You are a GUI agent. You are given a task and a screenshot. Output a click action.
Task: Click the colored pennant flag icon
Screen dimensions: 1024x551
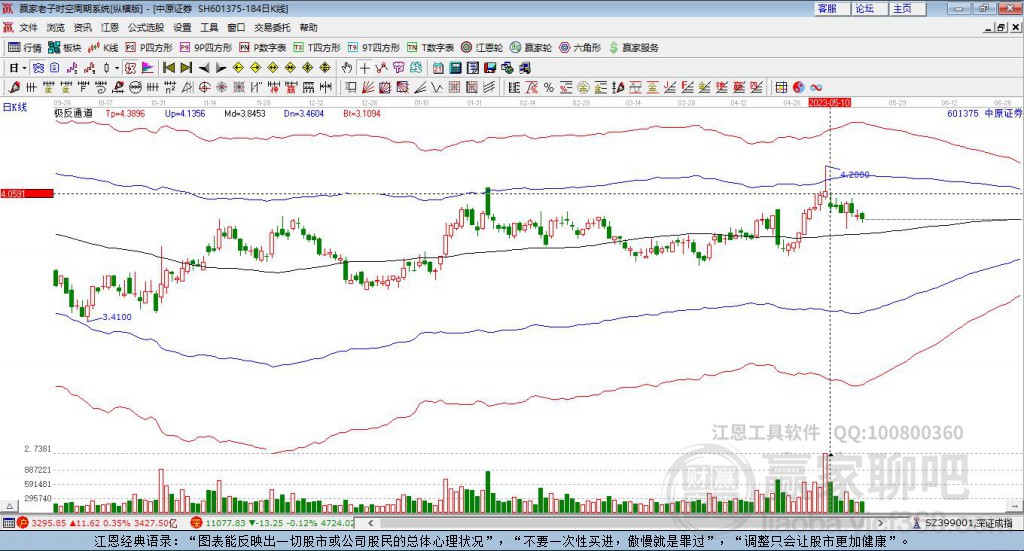[x=148, y=68]
